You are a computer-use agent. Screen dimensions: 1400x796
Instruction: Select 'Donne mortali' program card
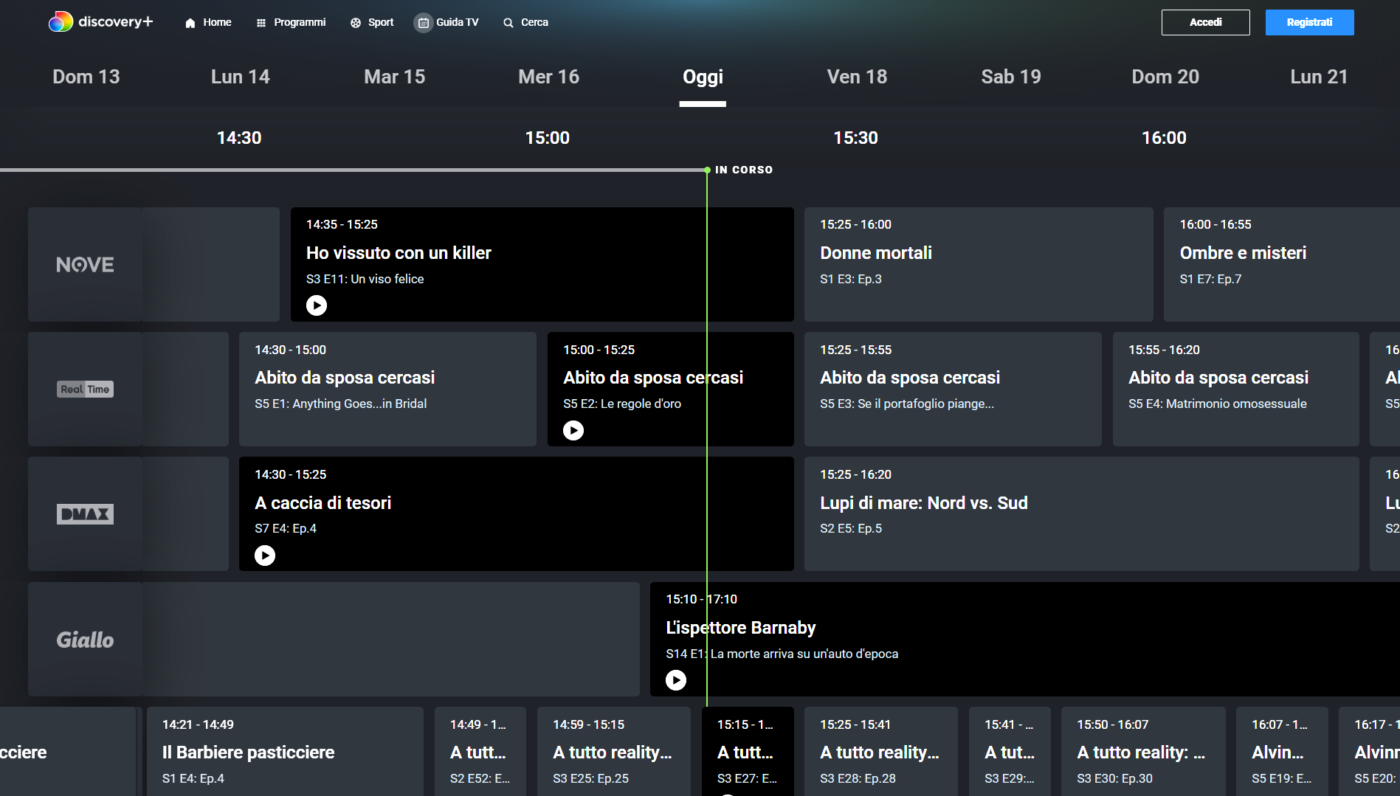(978, 264)
